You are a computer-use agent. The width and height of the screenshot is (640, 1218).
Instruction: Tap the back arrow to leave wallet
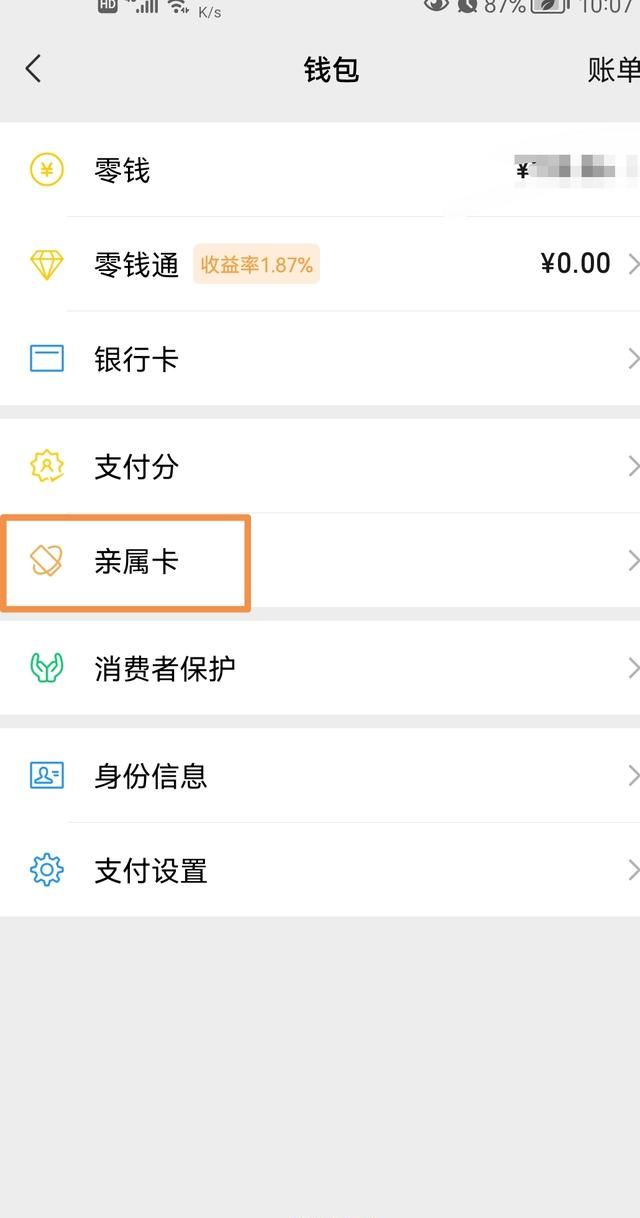pyautogui.click(x=34, y=69)
